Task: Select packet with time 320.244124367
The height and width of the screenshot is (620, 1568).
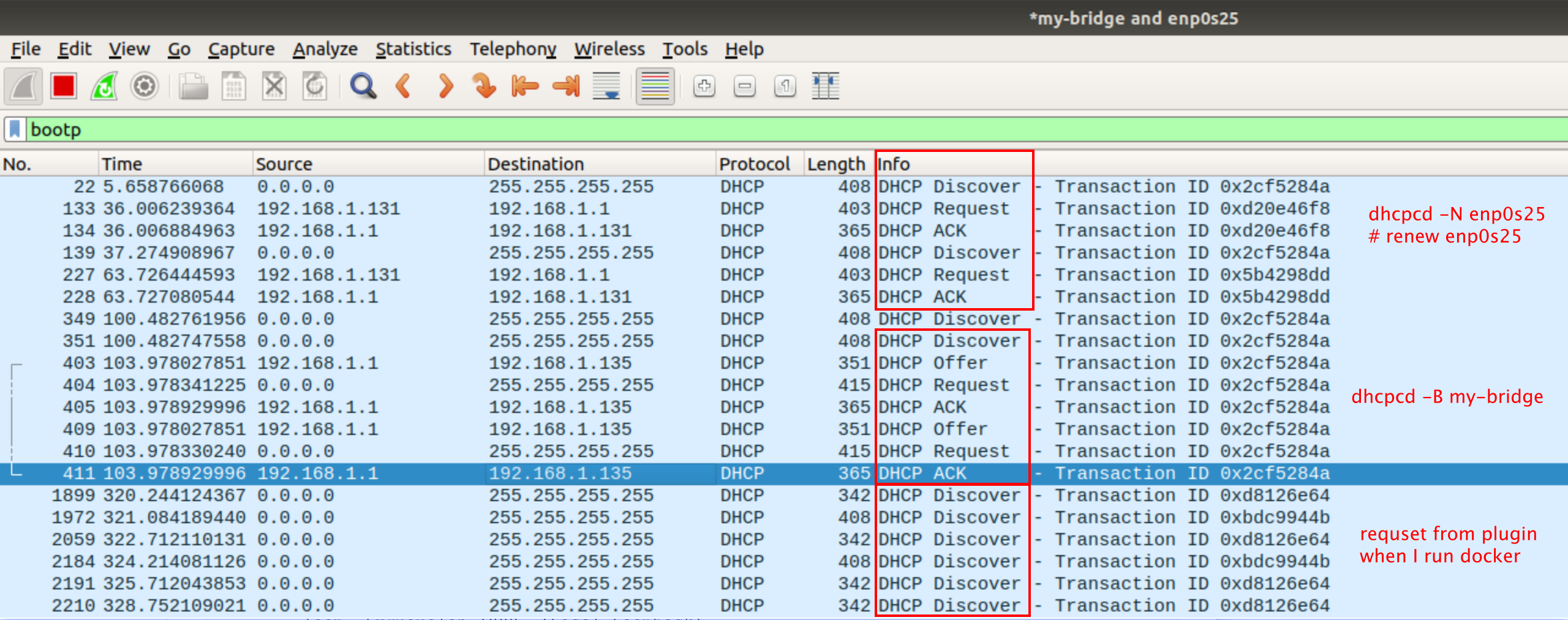Action: pos(784,495)
